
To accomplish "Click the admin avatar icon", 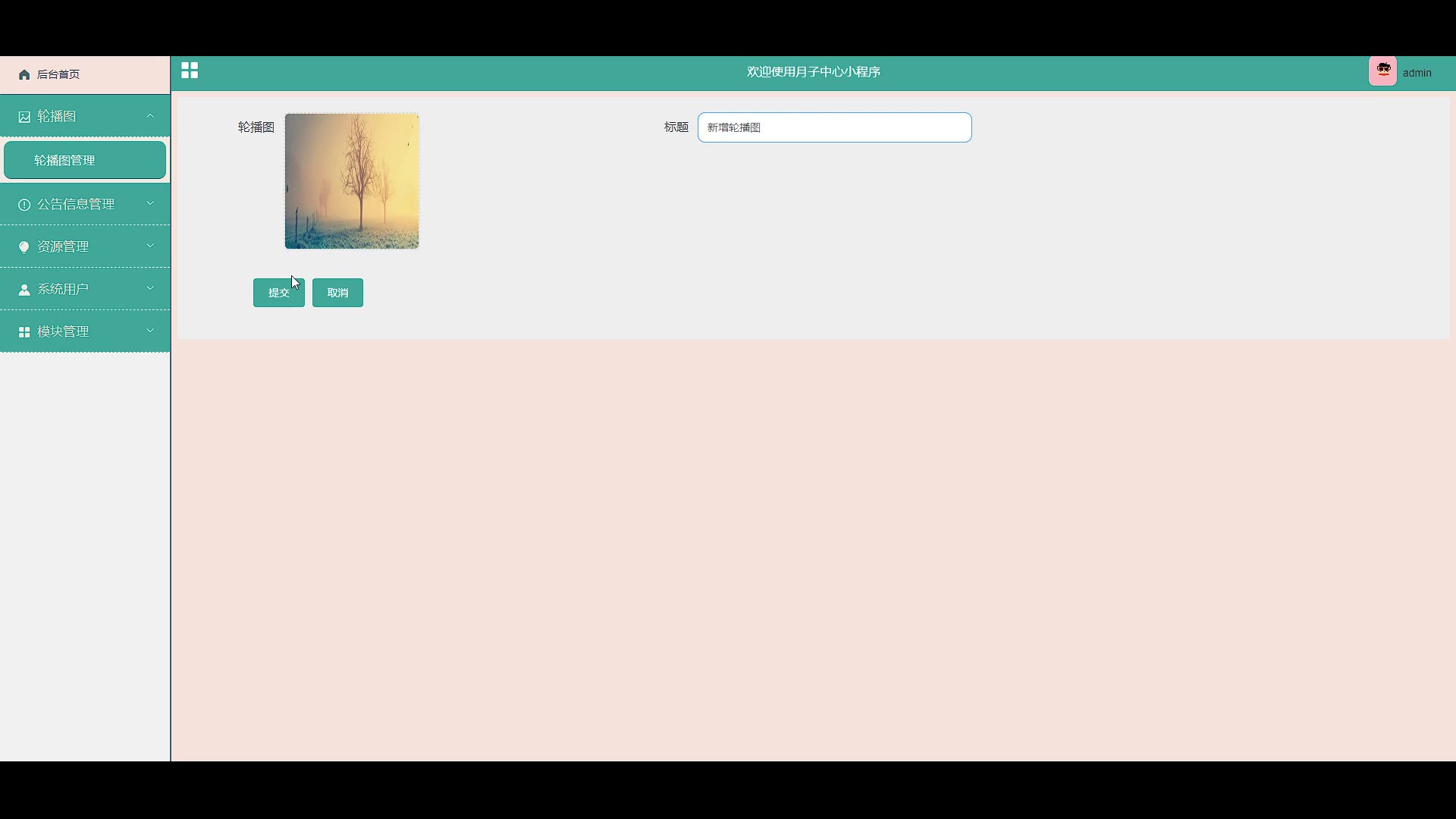I will [x=1382, y=71].
